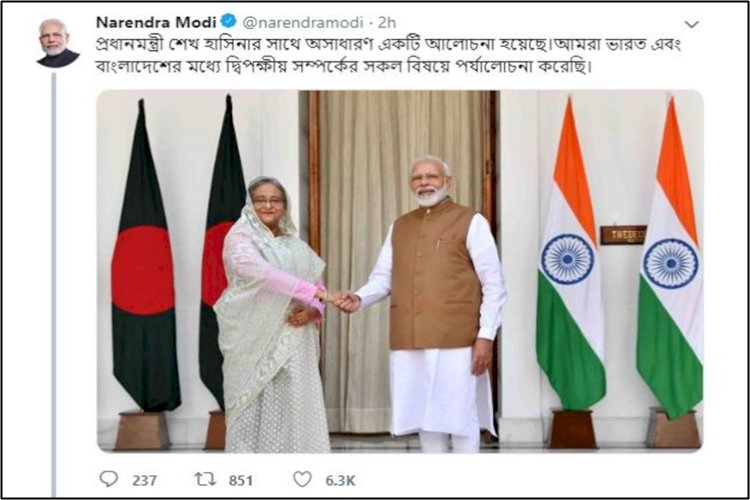Image resolution: width=750 pixels, height=500 pixels.
Task: Click the 6.3K likes count
Action: click(x=341, y=480)
